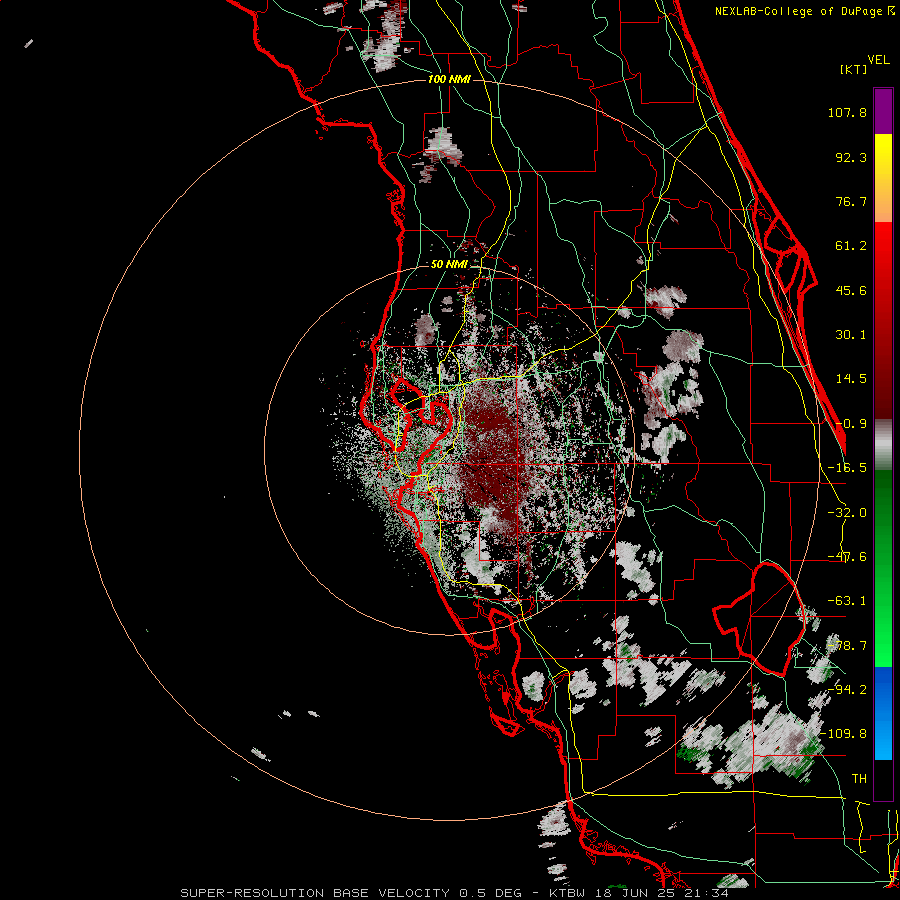Click the 50 NMI range ring label

pyautogui.click(x=449, y=264)
